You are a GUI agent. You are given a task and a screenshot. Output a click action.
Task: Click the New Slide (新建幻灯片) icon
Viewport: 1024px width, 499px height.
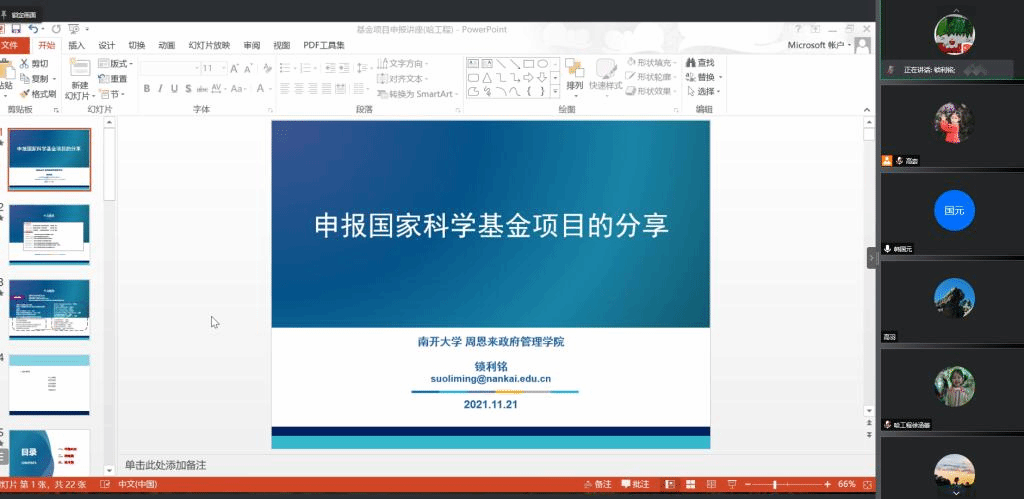79,73
